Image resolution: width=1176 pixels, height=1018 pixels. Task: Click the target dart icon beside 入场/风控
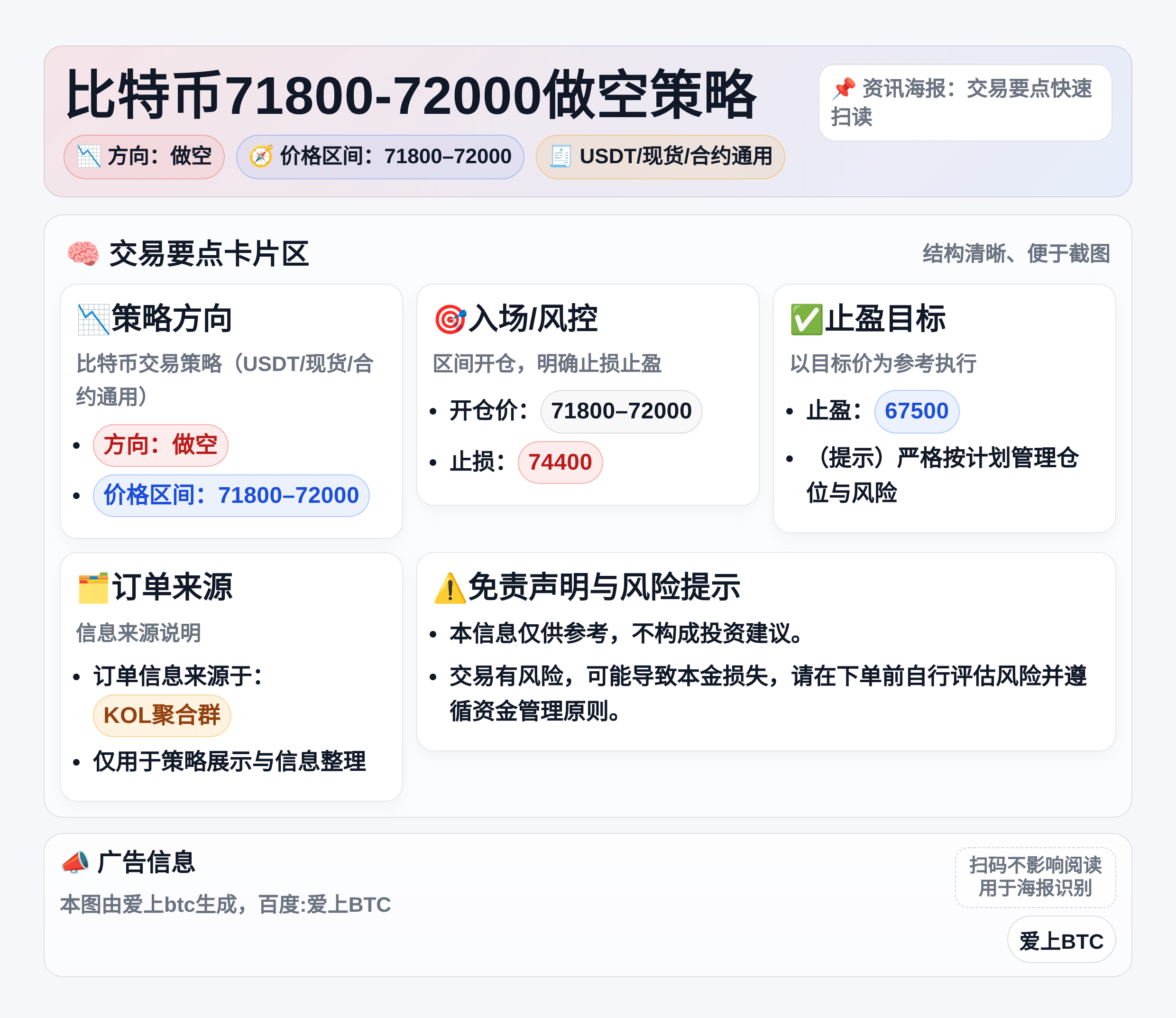(x=450, y=319)
